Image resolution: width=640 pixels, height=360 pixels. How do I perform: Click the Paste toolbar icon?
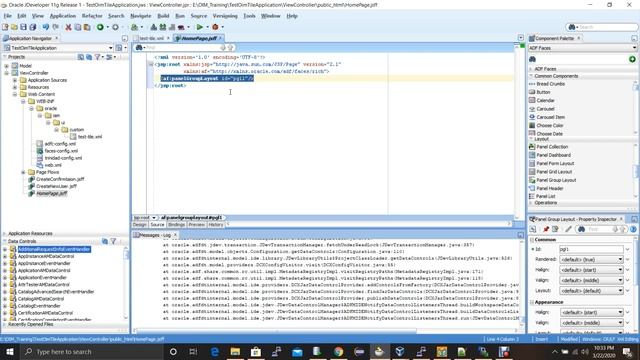[x=87, y=27]
